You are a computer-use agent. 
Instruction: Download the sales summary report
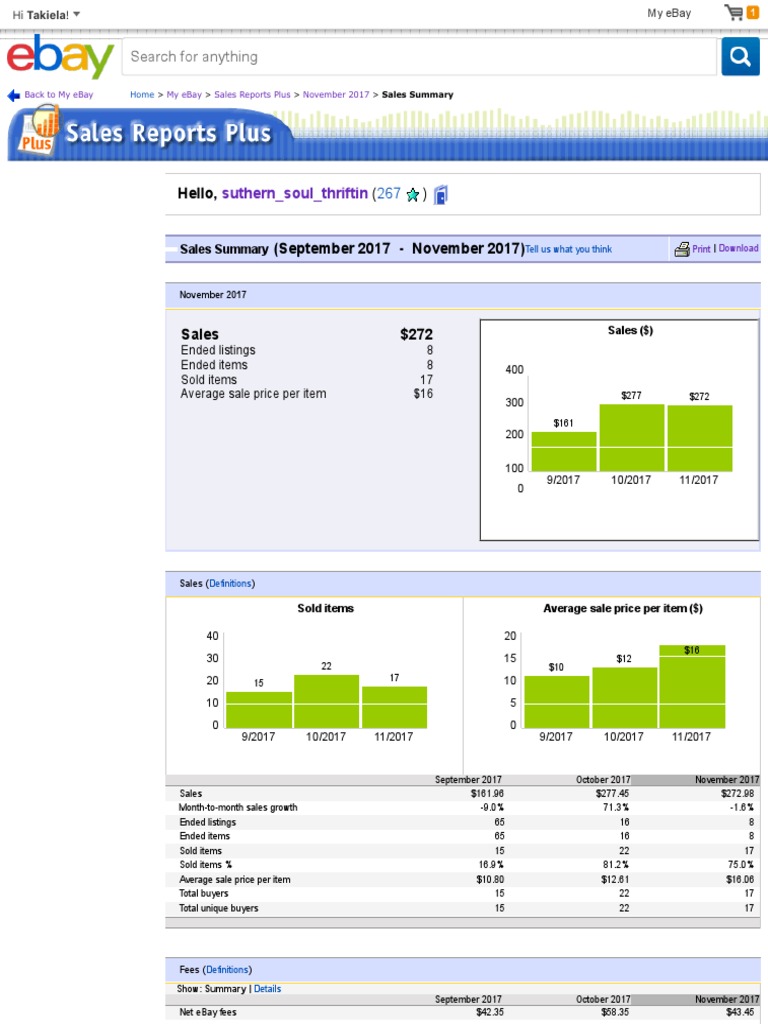pyautogui.click(x=738, y=248)
